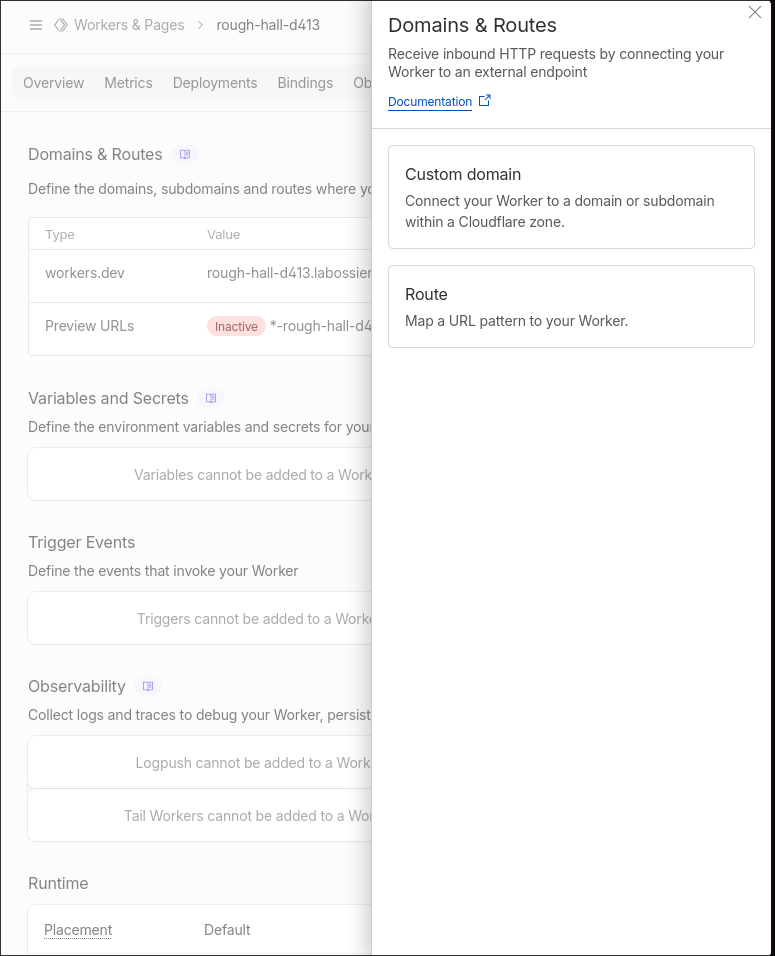Screen dimensions: 775x956
Task: Click the underlined Placement label
Action: (78, 930)
